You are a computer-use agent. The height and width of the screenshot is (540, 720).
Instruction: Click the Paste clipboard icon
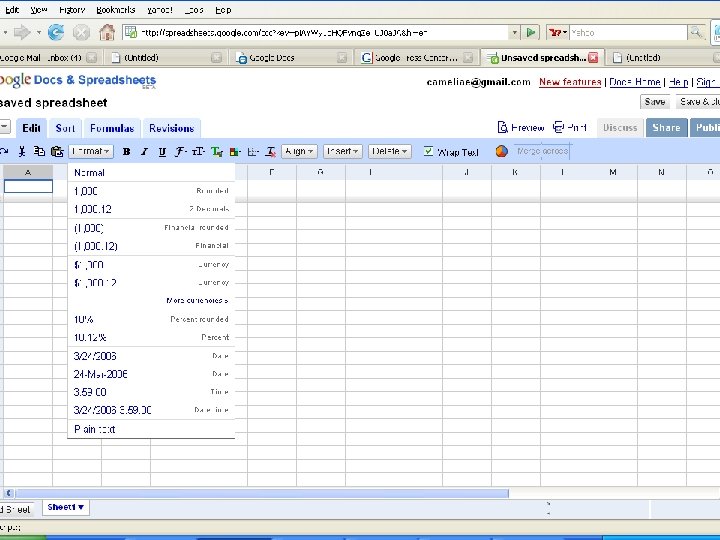tap(57, 151)
